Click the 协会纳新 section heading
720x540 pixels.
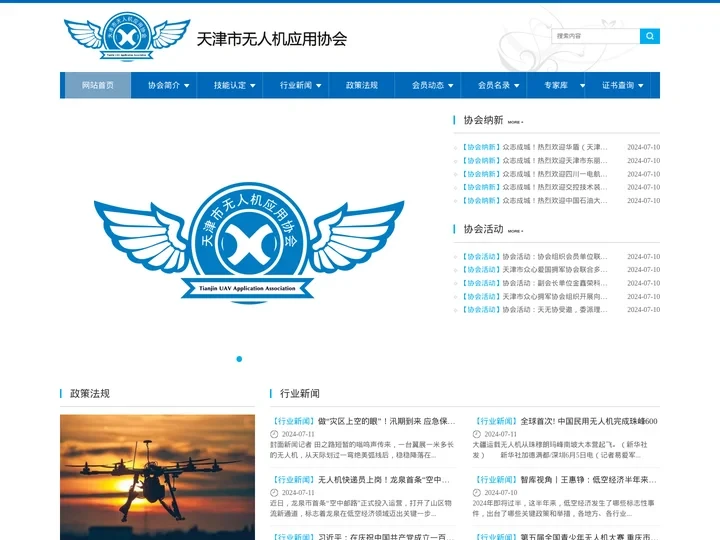483,120
